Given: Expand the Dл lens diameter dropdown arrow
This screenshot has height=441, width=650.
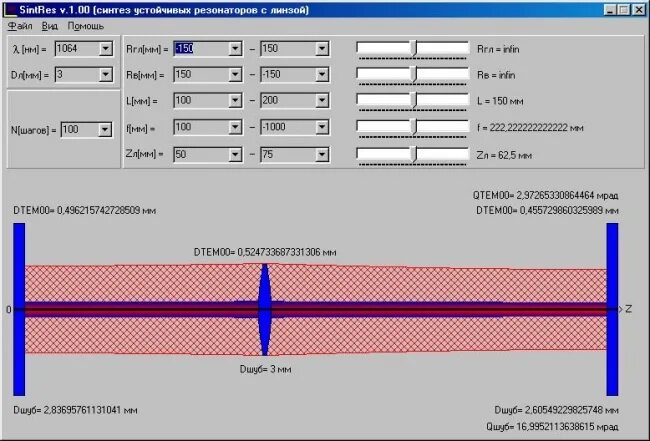Looking at the screenshot, I should coord(106,75).
